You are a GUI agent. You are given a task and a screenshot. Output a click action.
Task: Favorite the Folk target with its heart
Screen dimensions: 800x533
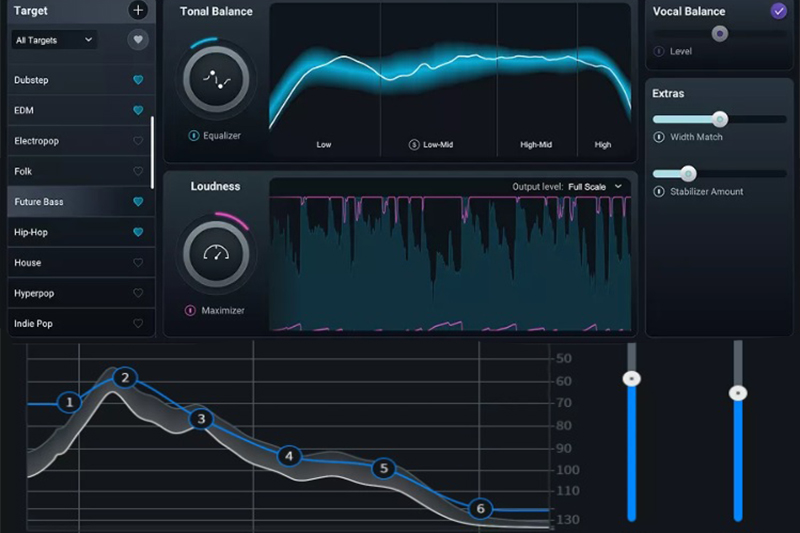138,171
